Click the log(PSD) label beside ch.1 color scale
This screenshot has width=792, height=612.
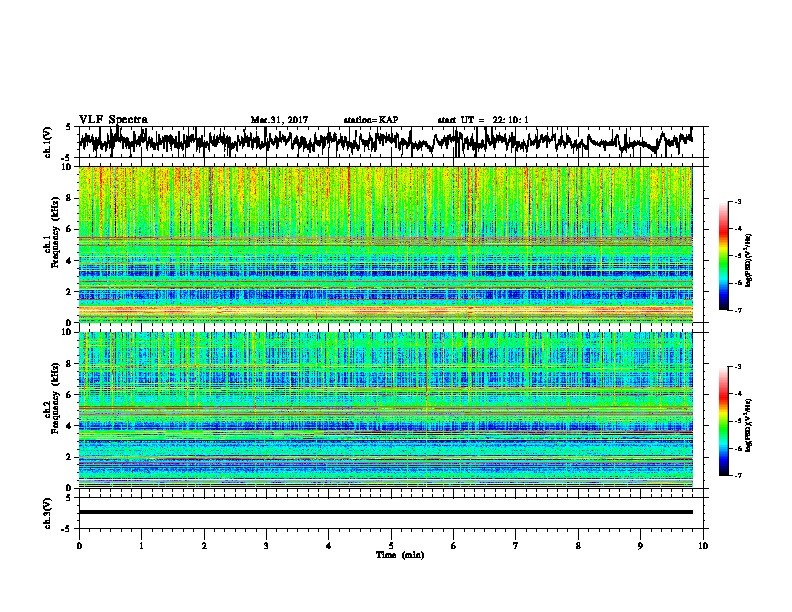coord(749,261)
